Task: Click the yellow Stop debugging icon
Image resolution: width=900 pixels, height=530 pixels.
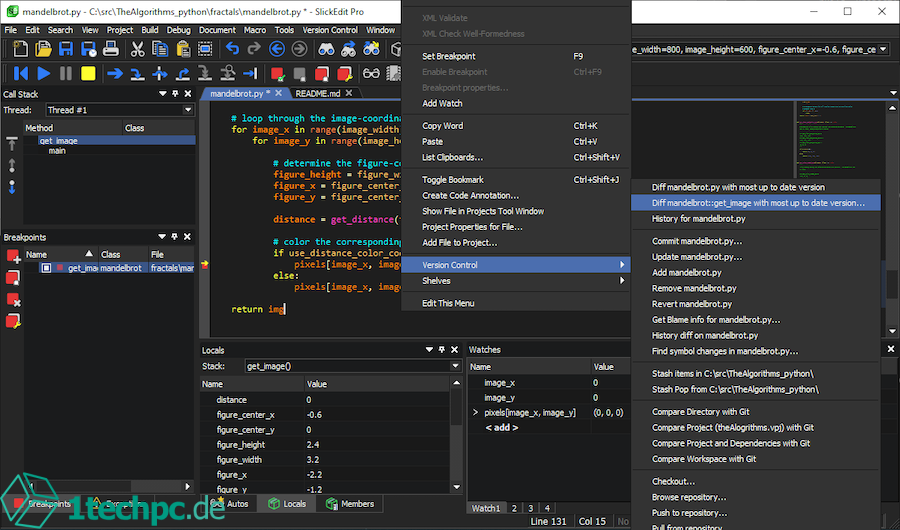Action: click(88, 73)
